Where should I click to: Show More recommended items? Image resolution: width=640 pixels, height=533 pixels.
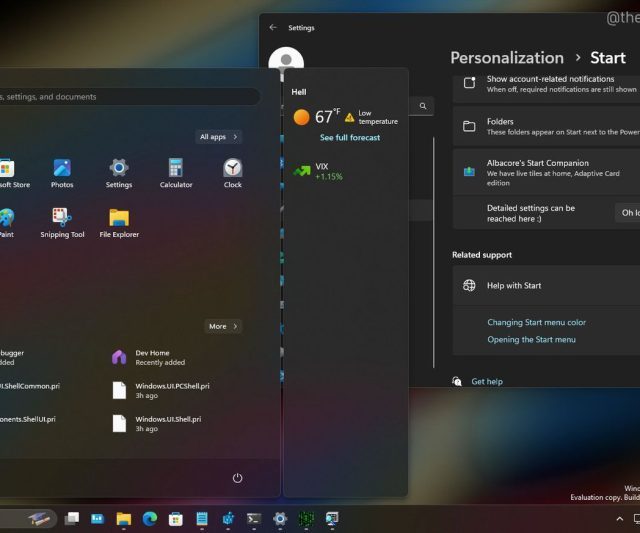click(x=223, y=326)
